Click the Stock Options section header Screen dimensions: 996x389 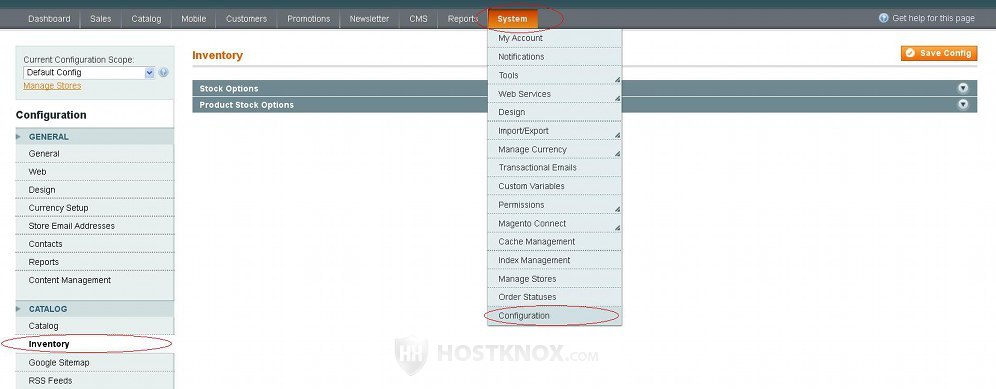[x=584, y=88]
